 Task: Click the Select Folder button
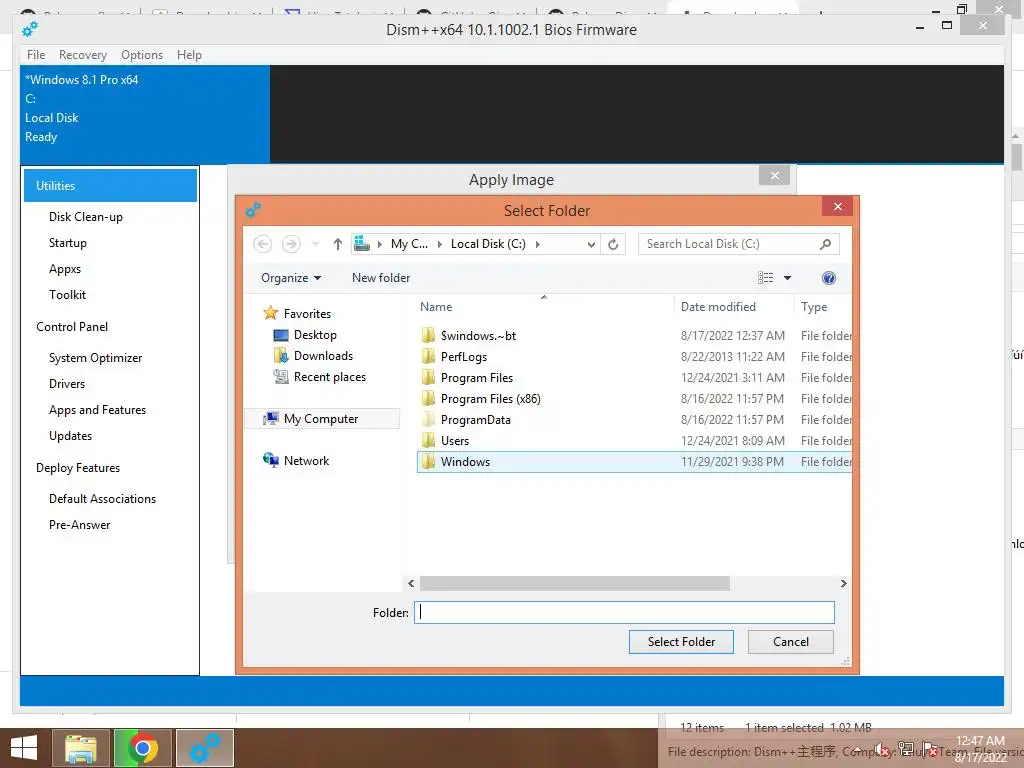pyautogui.click(x=681, y=642)
